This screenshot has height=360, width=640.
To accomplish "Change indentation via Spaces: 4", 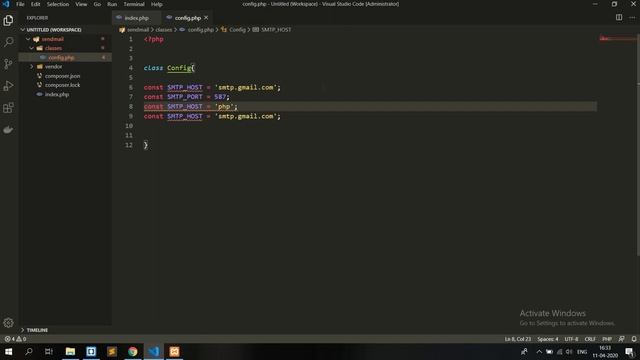I will click(547, 339).
